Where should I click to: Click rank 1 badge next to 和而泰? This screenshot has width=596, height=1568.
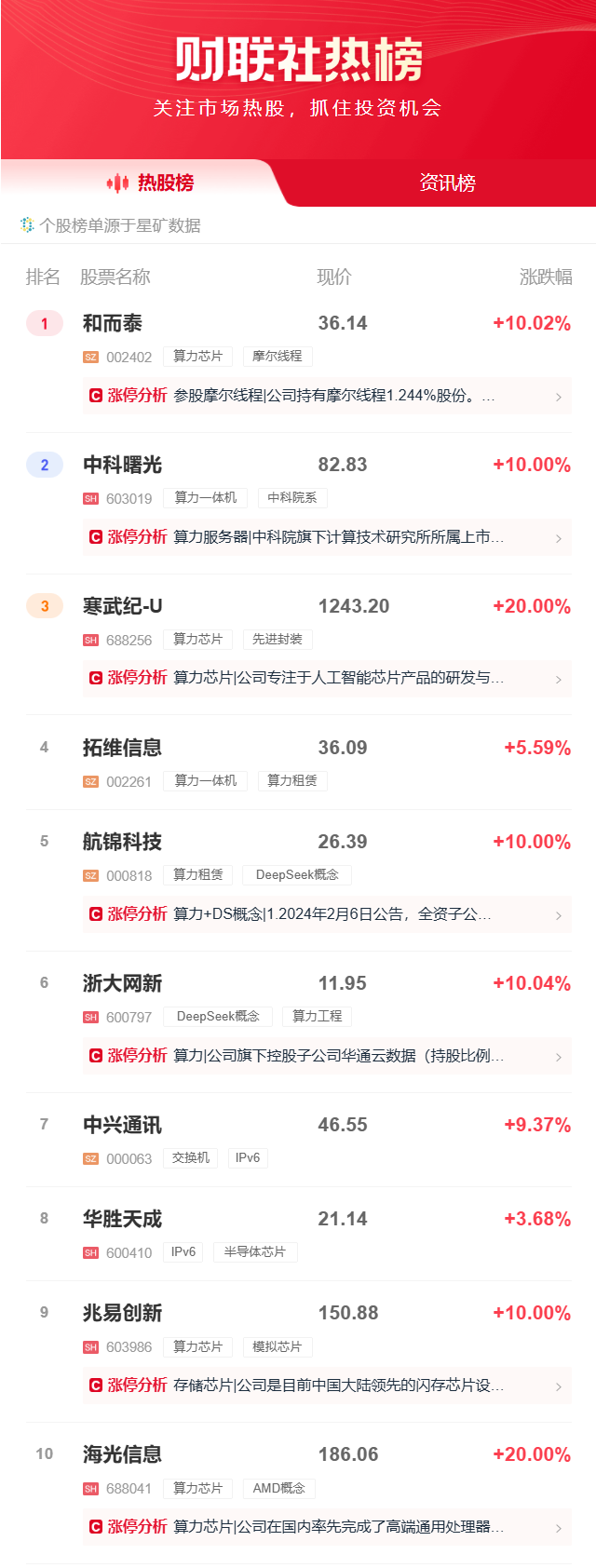[44, 324]
